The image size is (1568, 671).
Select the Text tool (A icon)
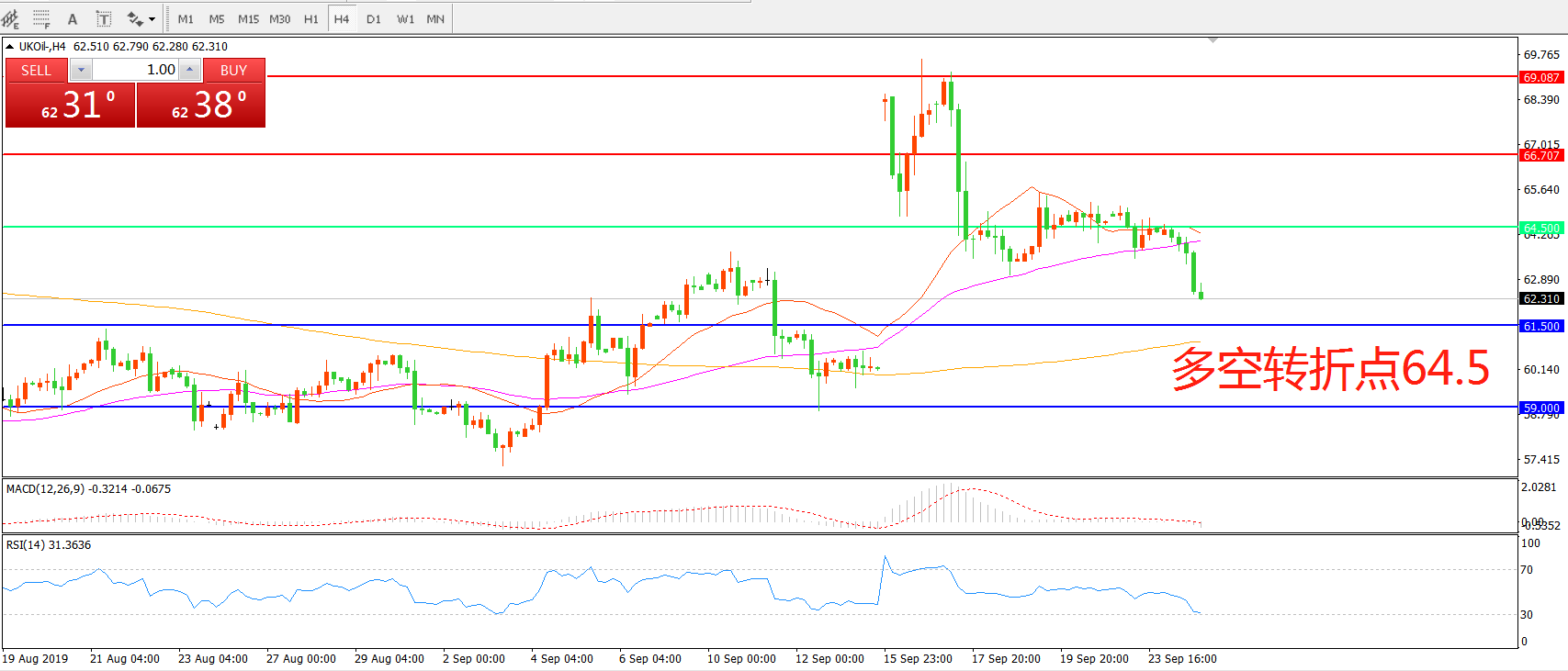point(73,19)
